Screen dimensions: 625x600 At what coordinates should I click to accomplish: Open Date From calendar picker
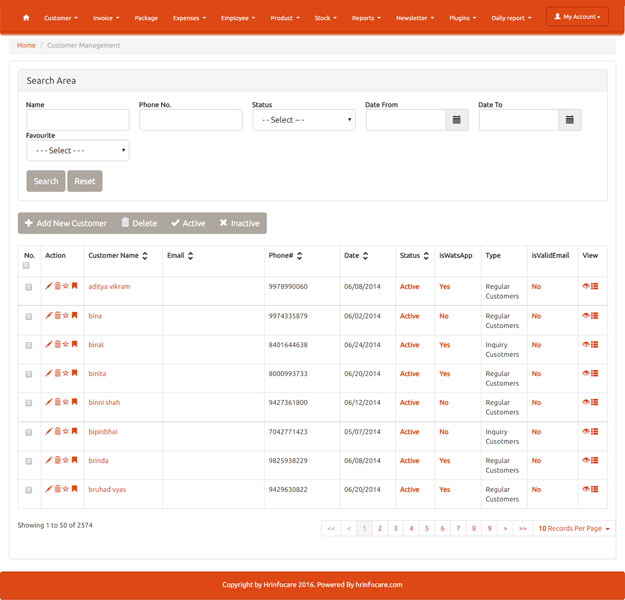point(457,120)
